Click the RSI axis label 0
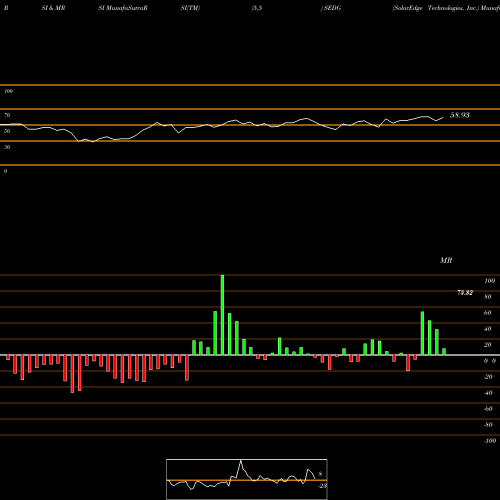The height and width of the screenshot is (500, 500). point(5,171)
